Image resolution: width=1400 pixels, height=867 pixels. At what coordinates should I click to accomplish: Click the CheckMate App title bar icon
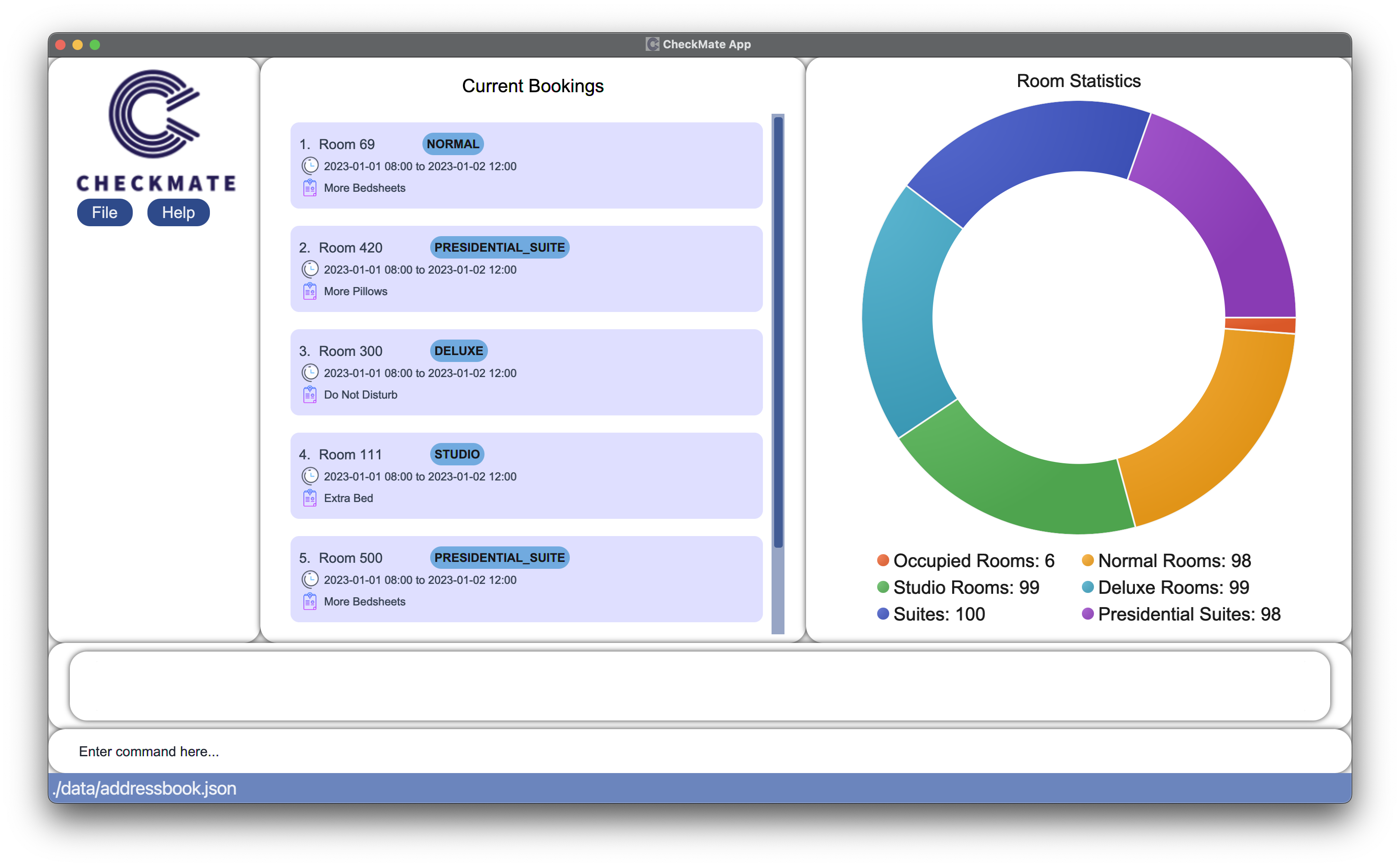tap(652, 44)
